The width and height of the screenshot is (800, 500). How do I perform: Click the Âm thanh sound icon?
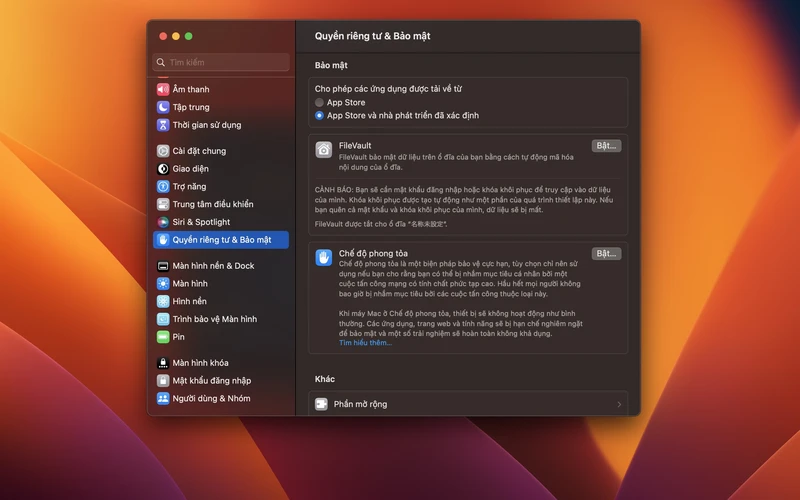(163, 89)
